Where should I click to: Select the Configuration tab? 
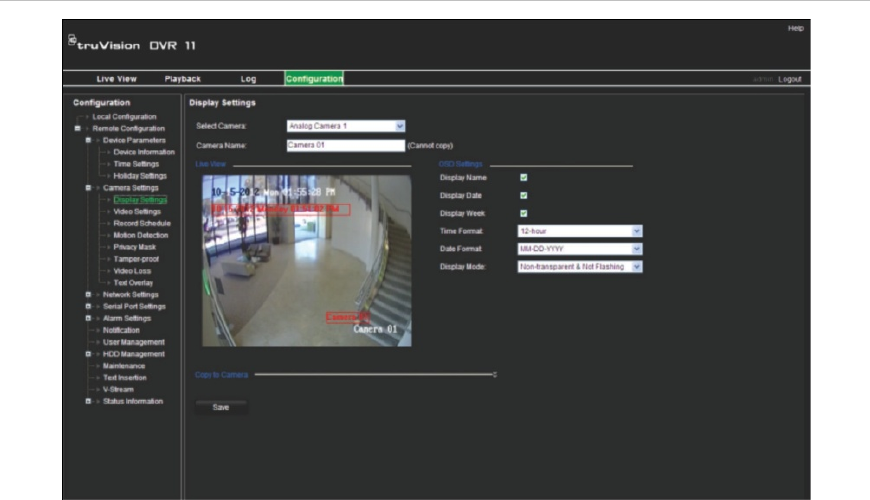click(x=314, y=78)
